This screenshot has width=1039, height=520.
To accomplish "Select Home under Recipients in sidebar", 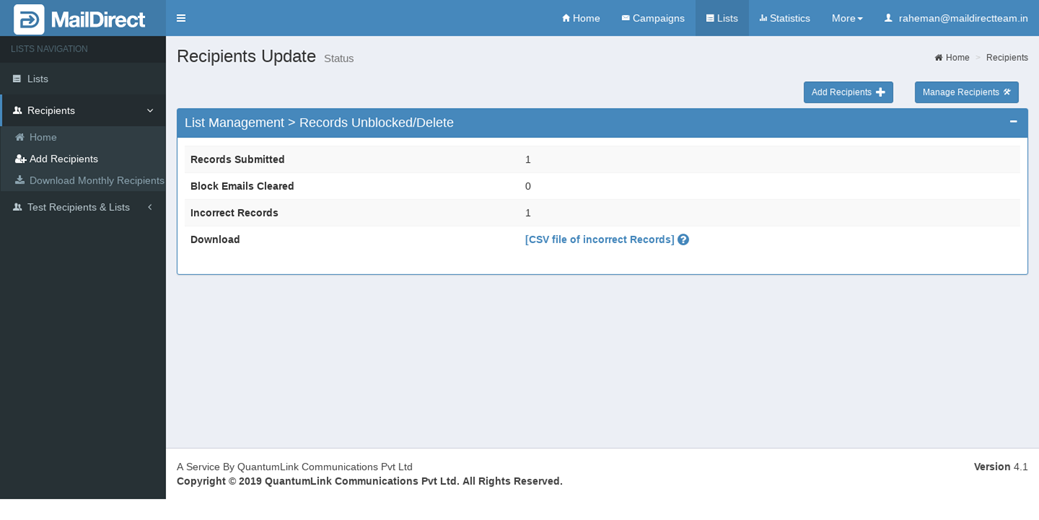I will 42,137.
